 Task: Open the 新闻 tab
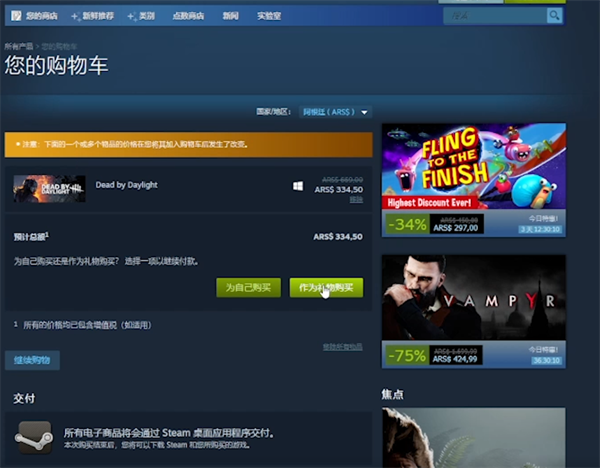click(230, 16)
